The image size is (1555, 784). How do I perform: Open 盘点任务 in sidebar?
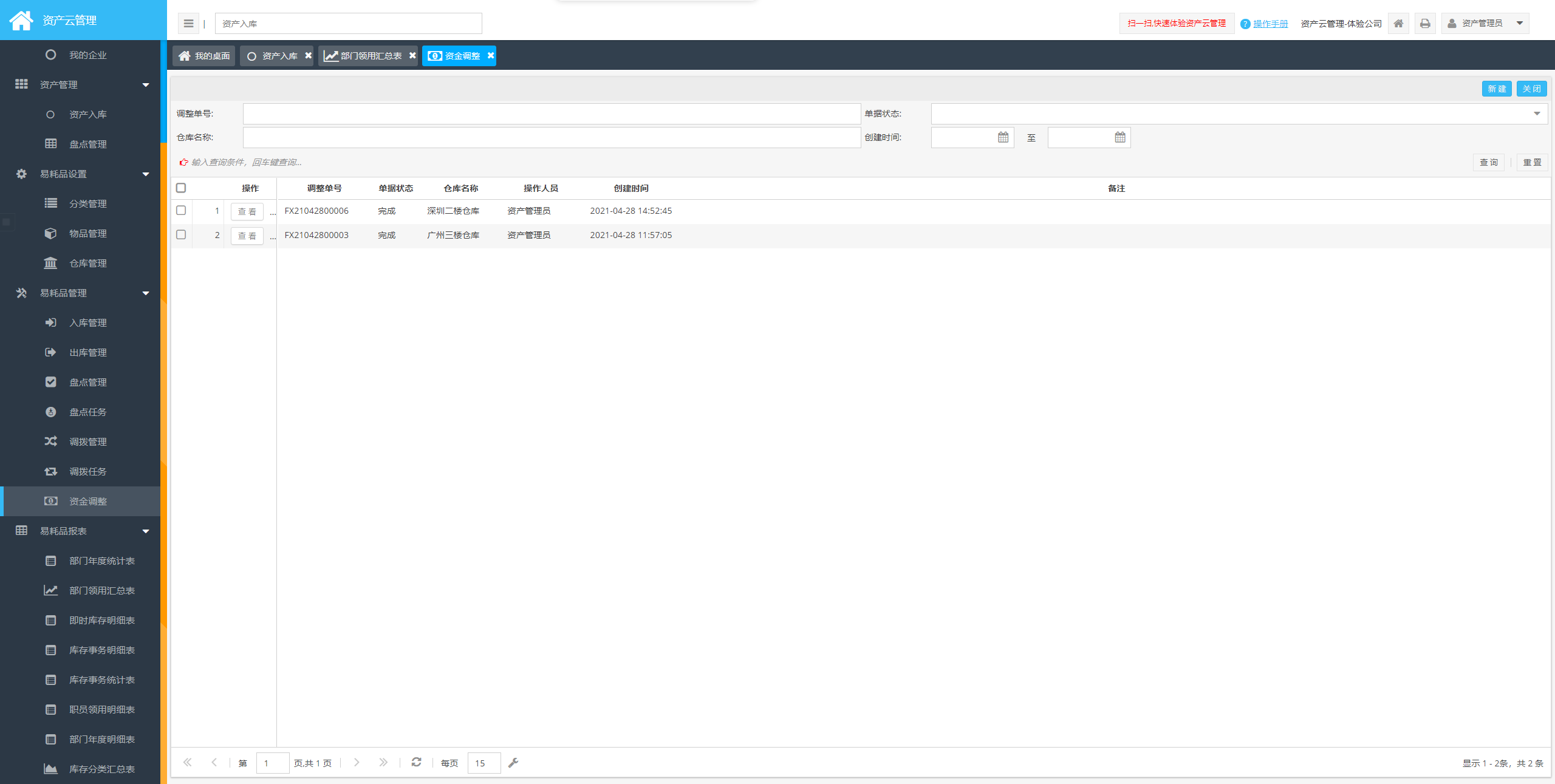[80, 412]
